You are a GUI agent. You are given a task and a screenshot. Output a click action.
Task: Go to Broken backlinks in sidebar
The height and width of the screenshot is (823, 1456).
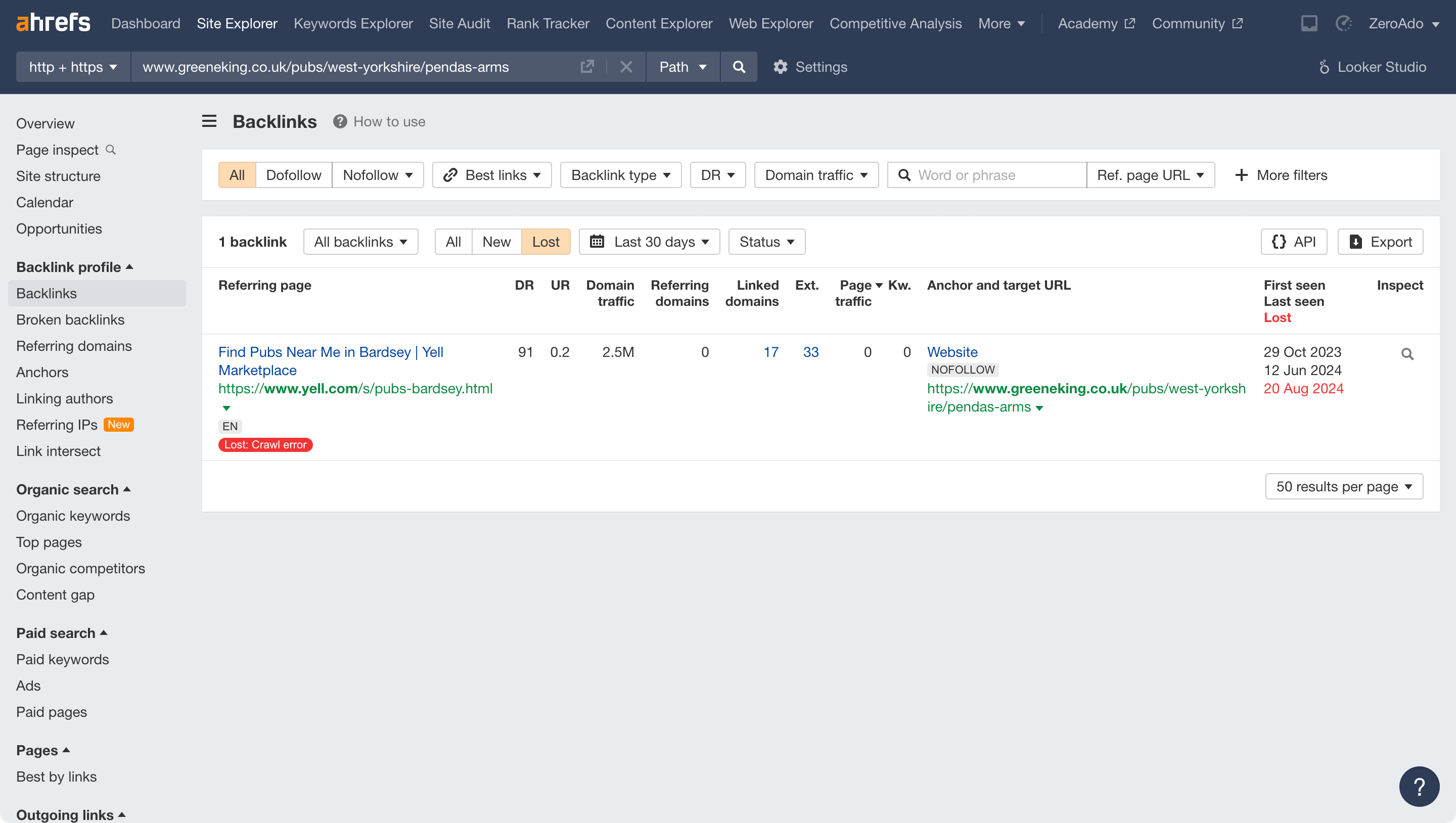70,319
